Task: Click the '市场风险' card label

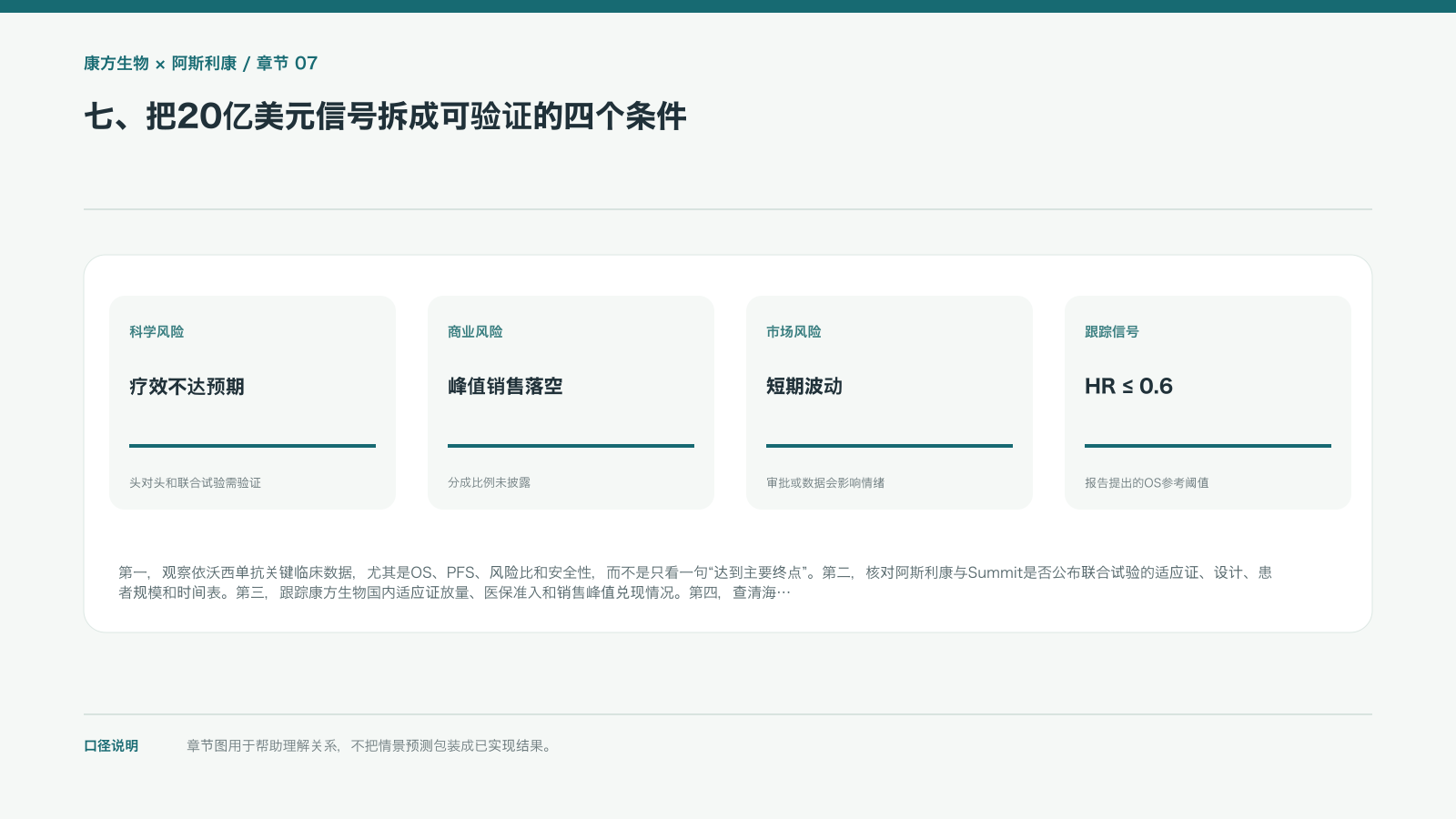Action: click(794, 332)
